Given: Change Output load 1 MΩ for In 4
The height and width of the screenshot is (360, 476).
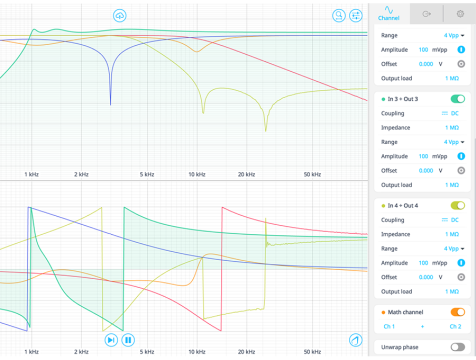Looking at the screenshot, I should point(452,292).
